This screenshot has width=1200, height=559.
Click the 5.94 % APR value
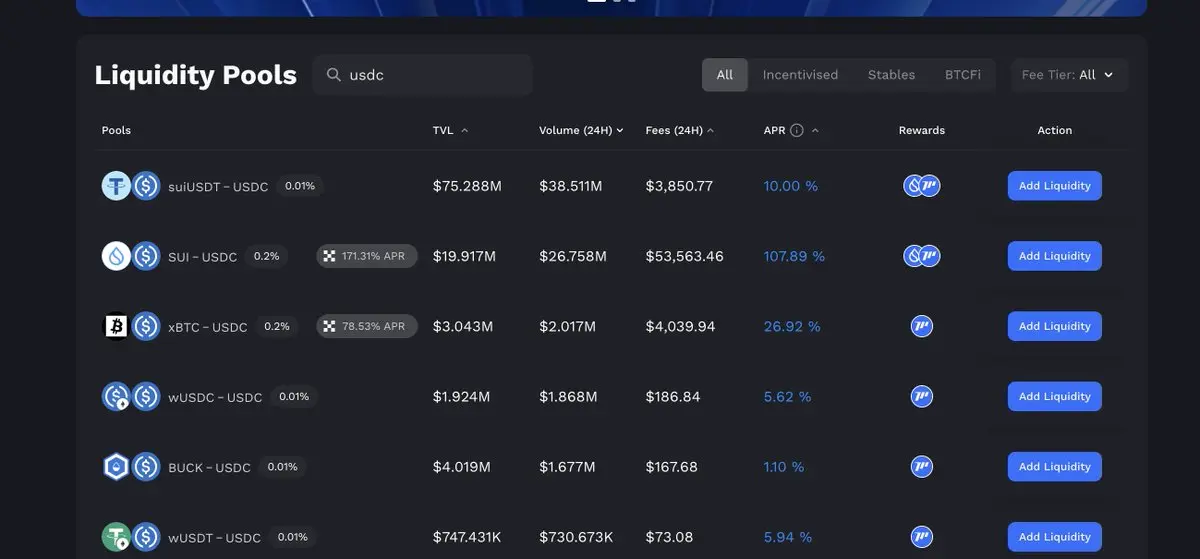787,537
